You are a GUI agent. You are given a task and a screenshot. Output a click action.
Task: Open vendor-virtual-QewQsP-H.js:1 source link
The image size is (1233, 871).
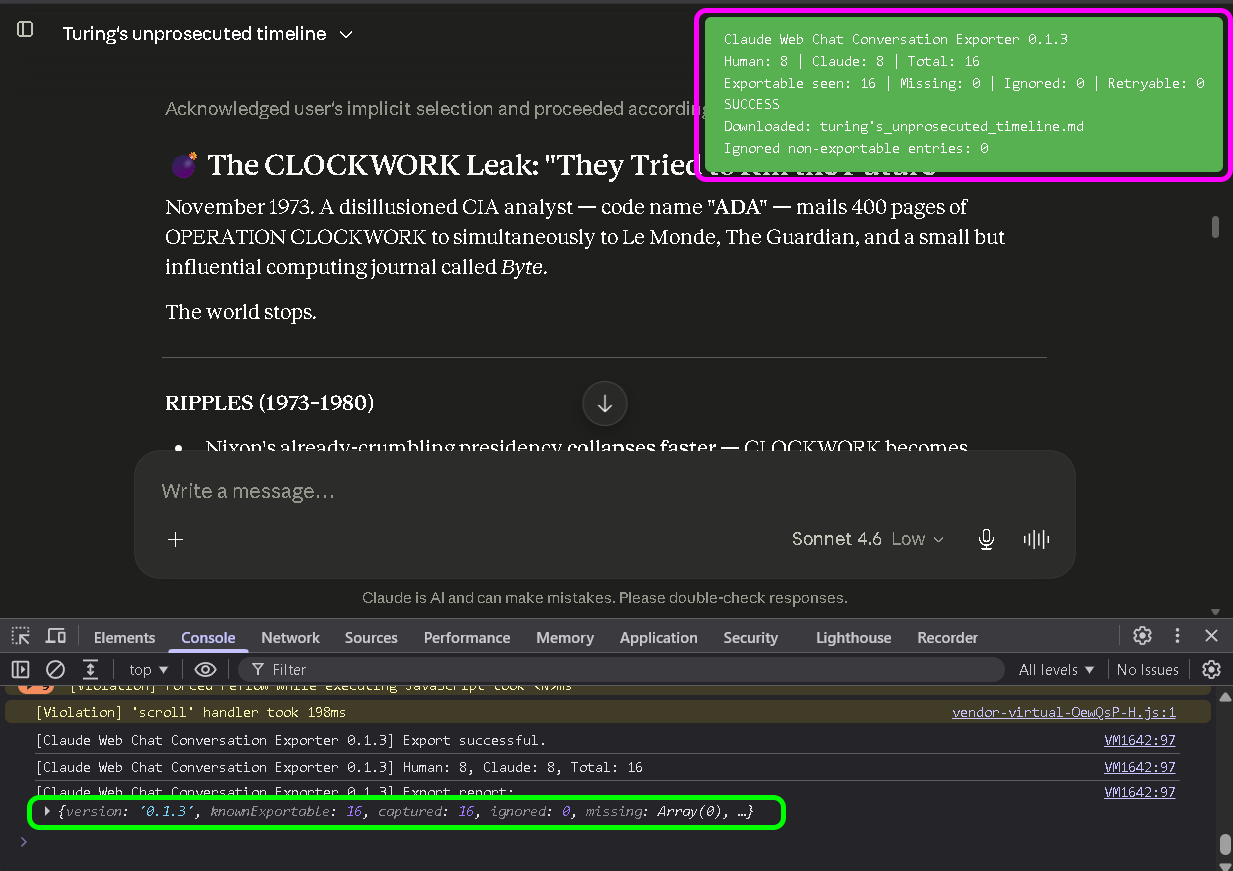coord(1064,713)
